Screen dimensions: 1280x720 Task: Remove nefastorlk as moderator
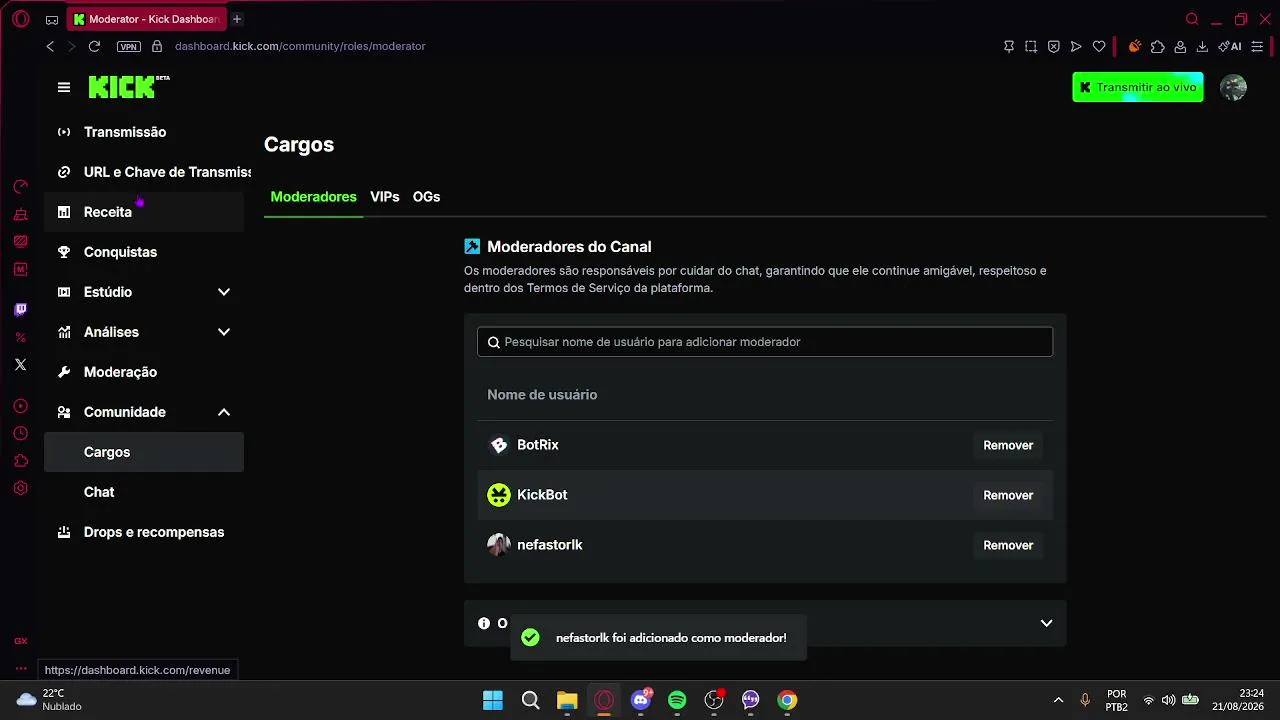(1008, 545)
